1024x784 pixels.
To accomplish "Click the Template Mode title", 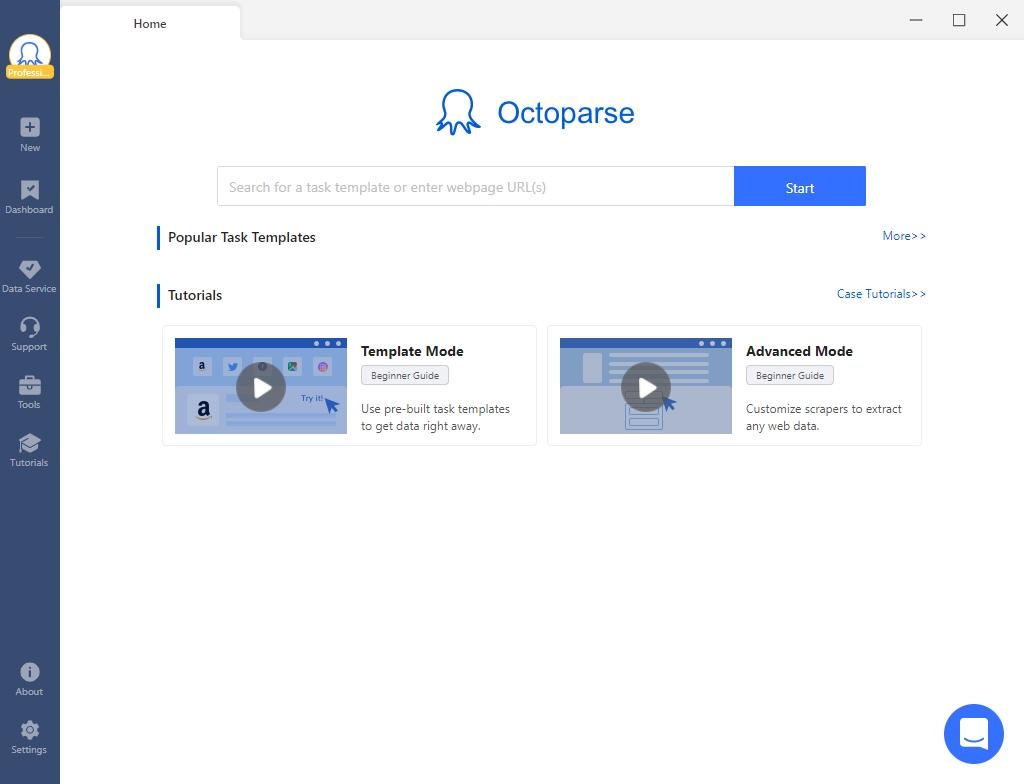I will (x=412, y=351).
